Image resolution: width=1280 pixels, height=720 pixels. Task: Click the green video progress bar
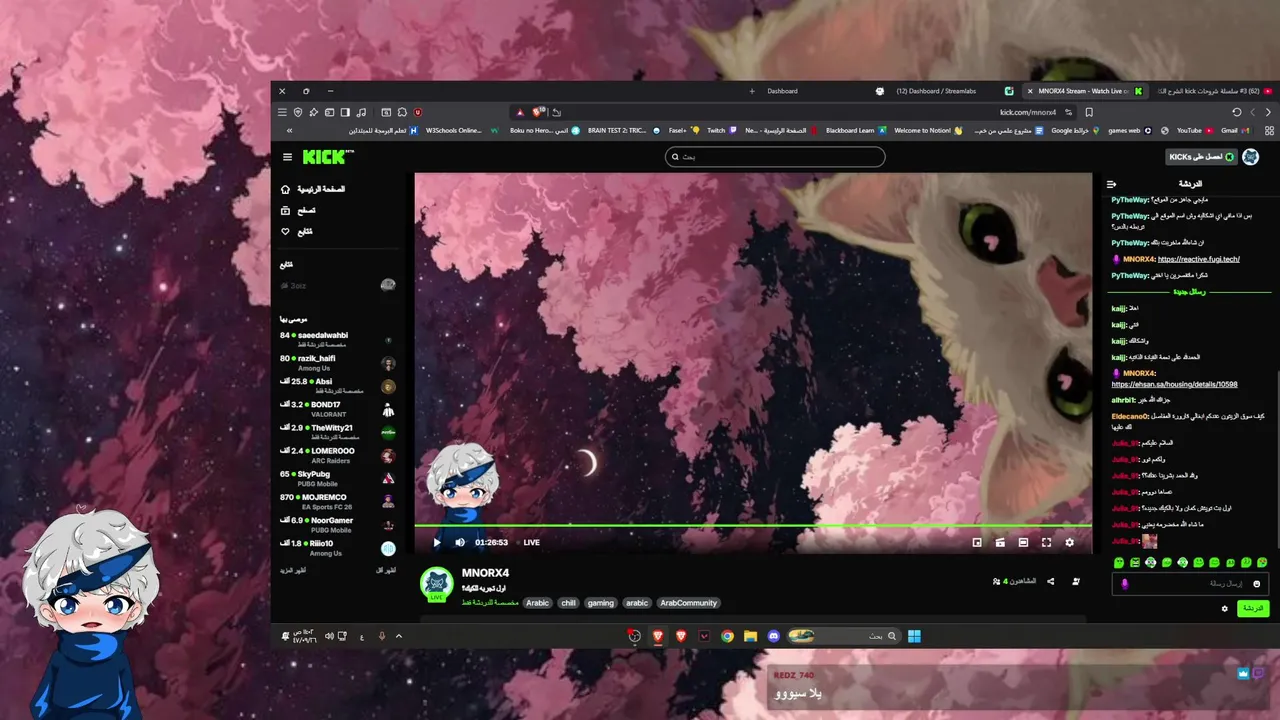tap(753, 526)
